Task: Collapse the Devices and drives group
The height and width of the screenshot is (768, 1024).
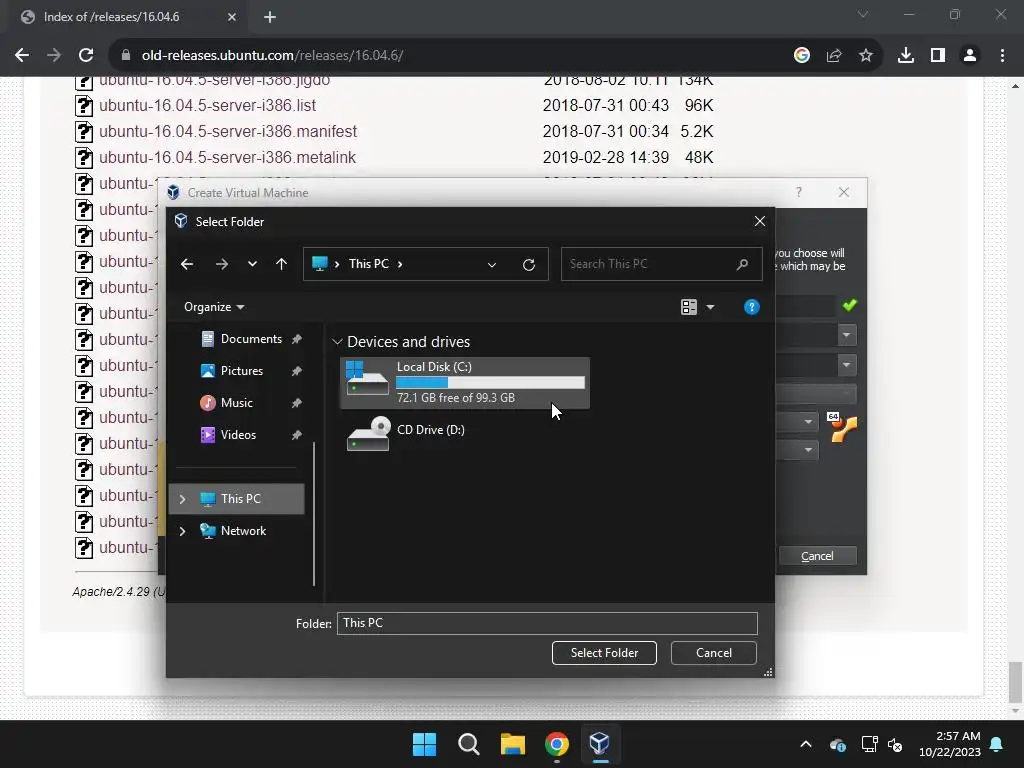Action: [337, 342]
